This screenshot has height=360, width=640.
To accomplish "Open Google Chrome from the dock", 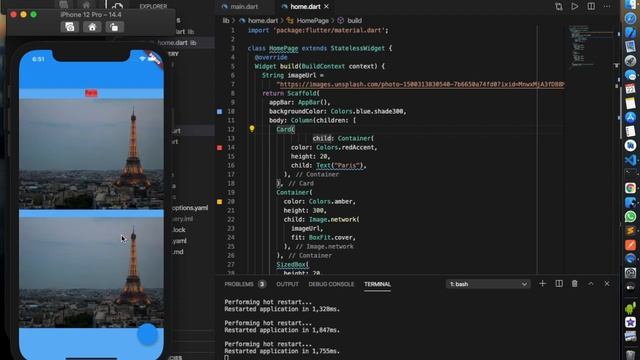I will click(x=631, y=188).
